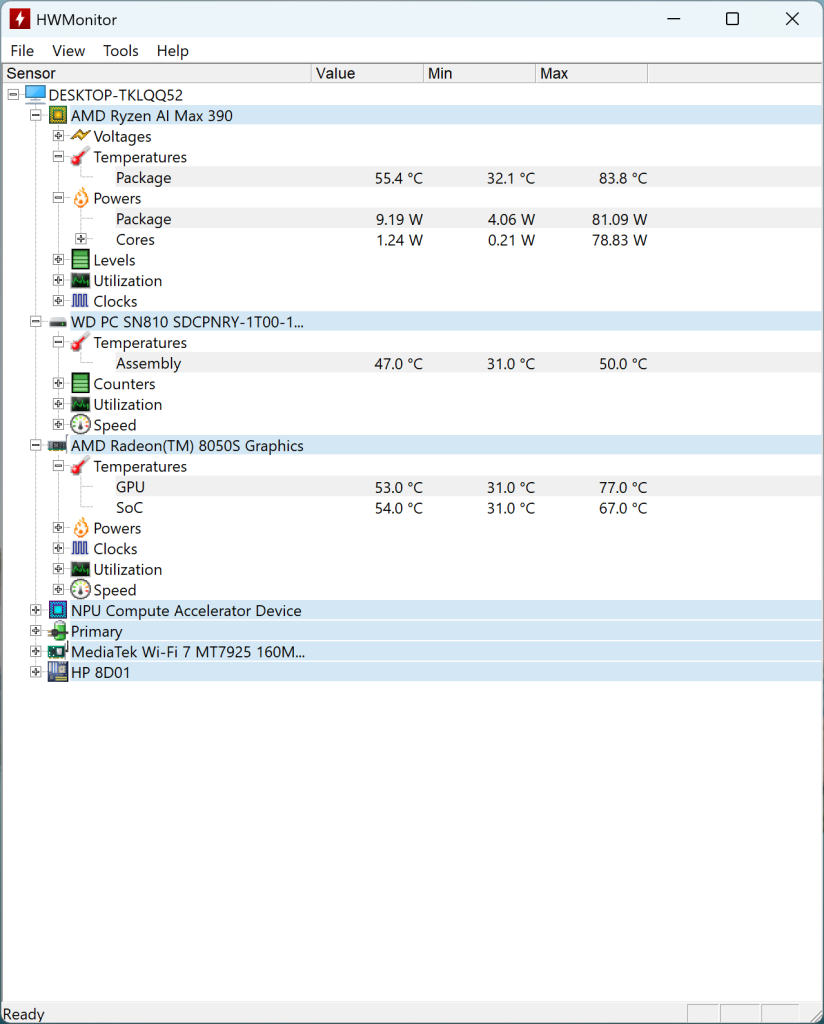The height and width of the screenshot is (1024, 824).
Task: Click the Value column header
Action: [x=368, y=73]
